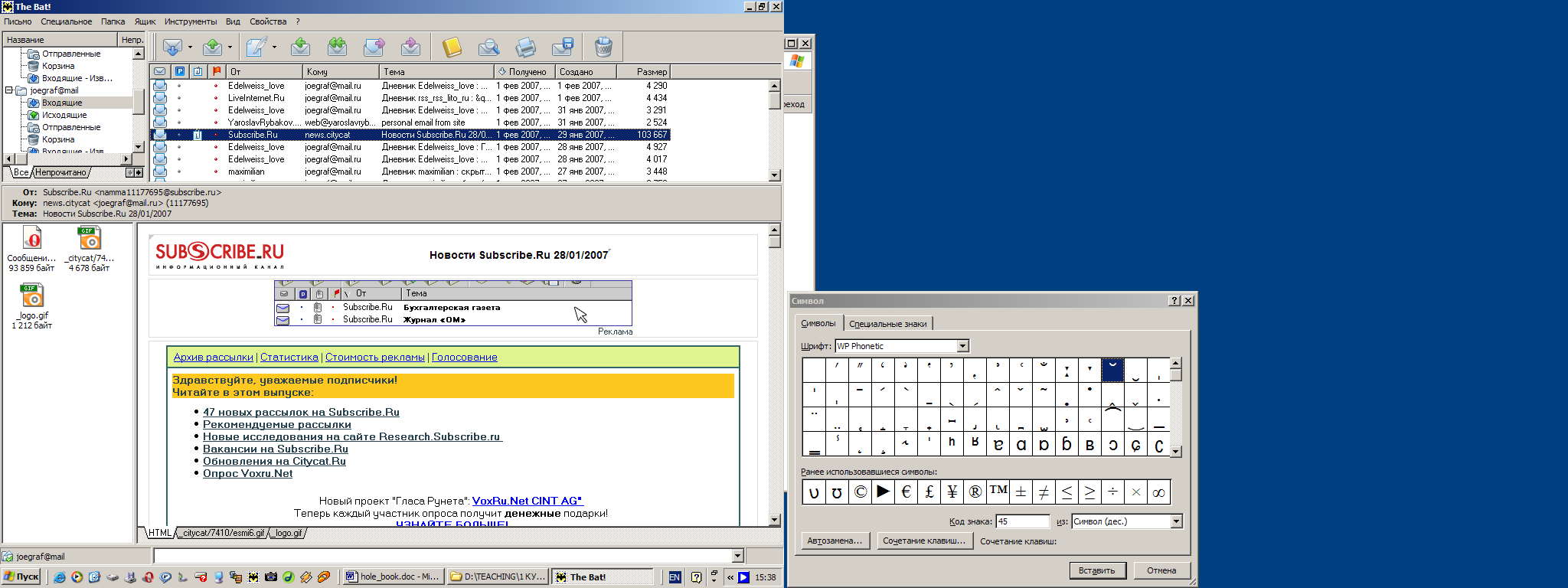Click The Bat! quick launch icon
The width and height of the screenshot is (1568, 588).
(x=253, y=577)
